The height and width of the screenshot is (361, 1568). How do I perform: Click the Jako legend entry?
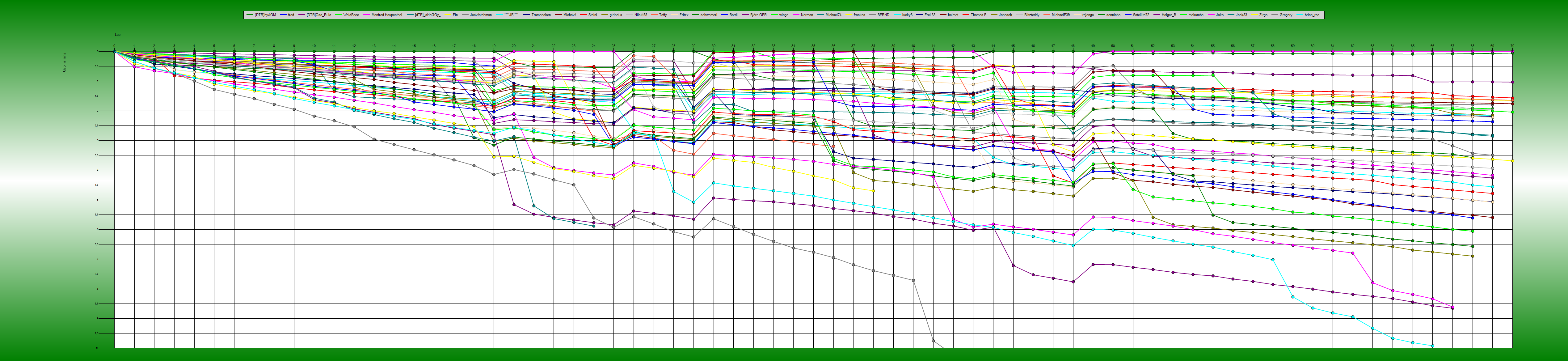(x=1220, y=15)
